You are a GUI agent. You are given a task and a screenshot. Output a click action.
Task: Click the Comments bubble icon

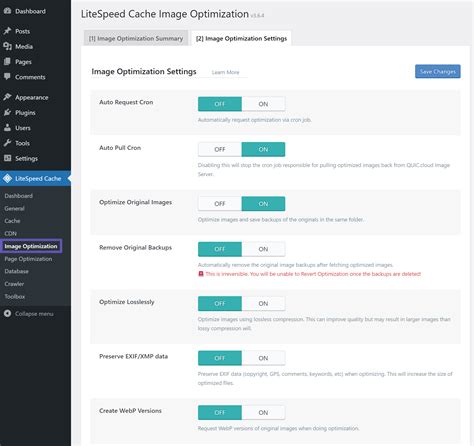click(7, 77)
